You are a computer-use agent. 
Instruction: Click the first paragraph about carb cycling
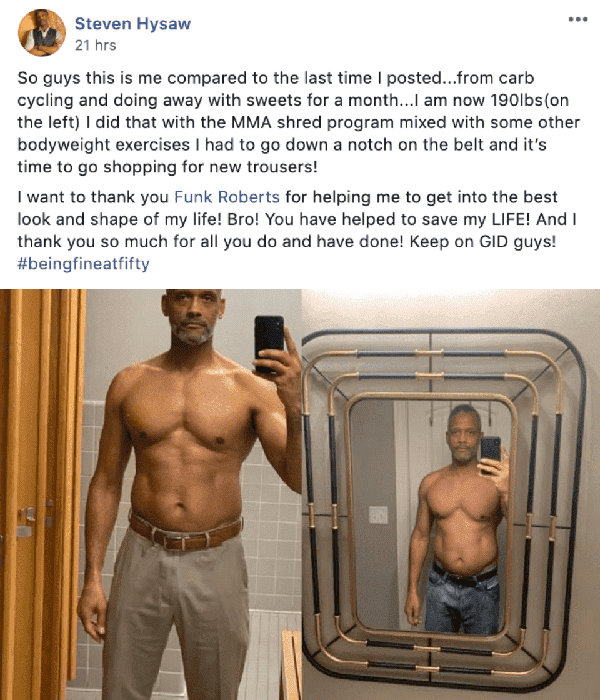coord(298,122)
